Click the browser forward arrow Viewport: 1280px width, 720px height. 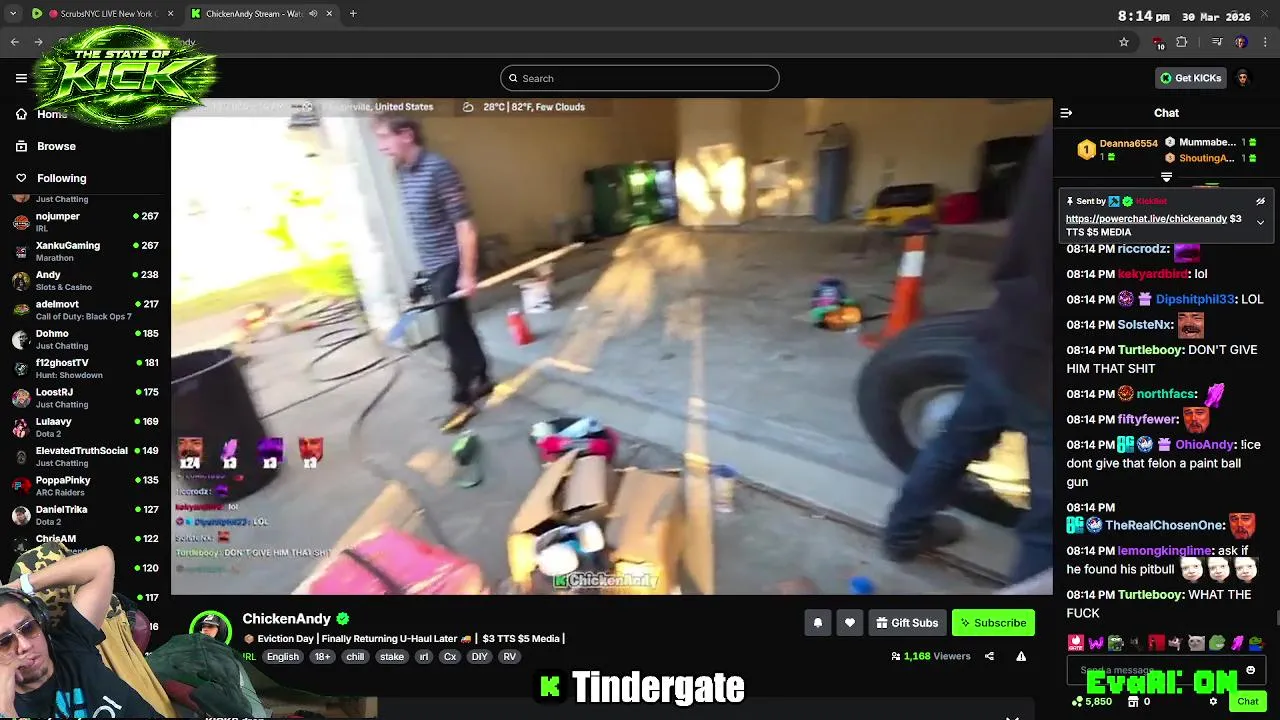click(x=38, y=42)
